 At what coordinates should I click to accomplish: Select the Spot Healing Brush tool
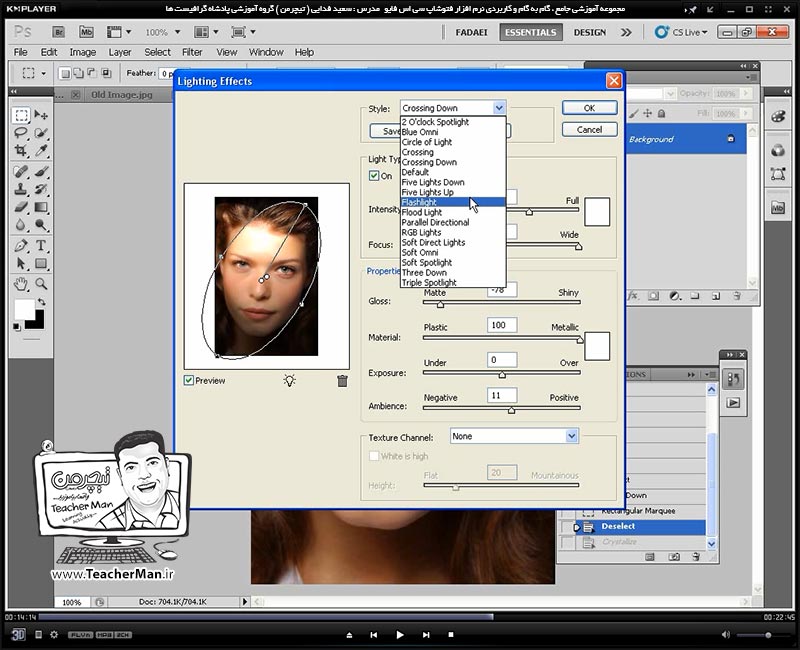coord(21,171)
